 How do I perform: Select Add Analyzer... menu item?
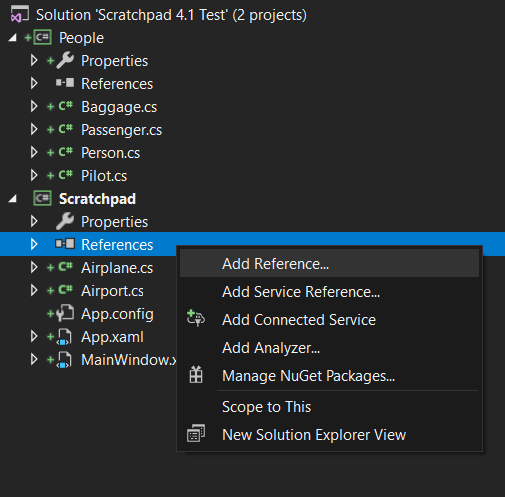[329, 348]
